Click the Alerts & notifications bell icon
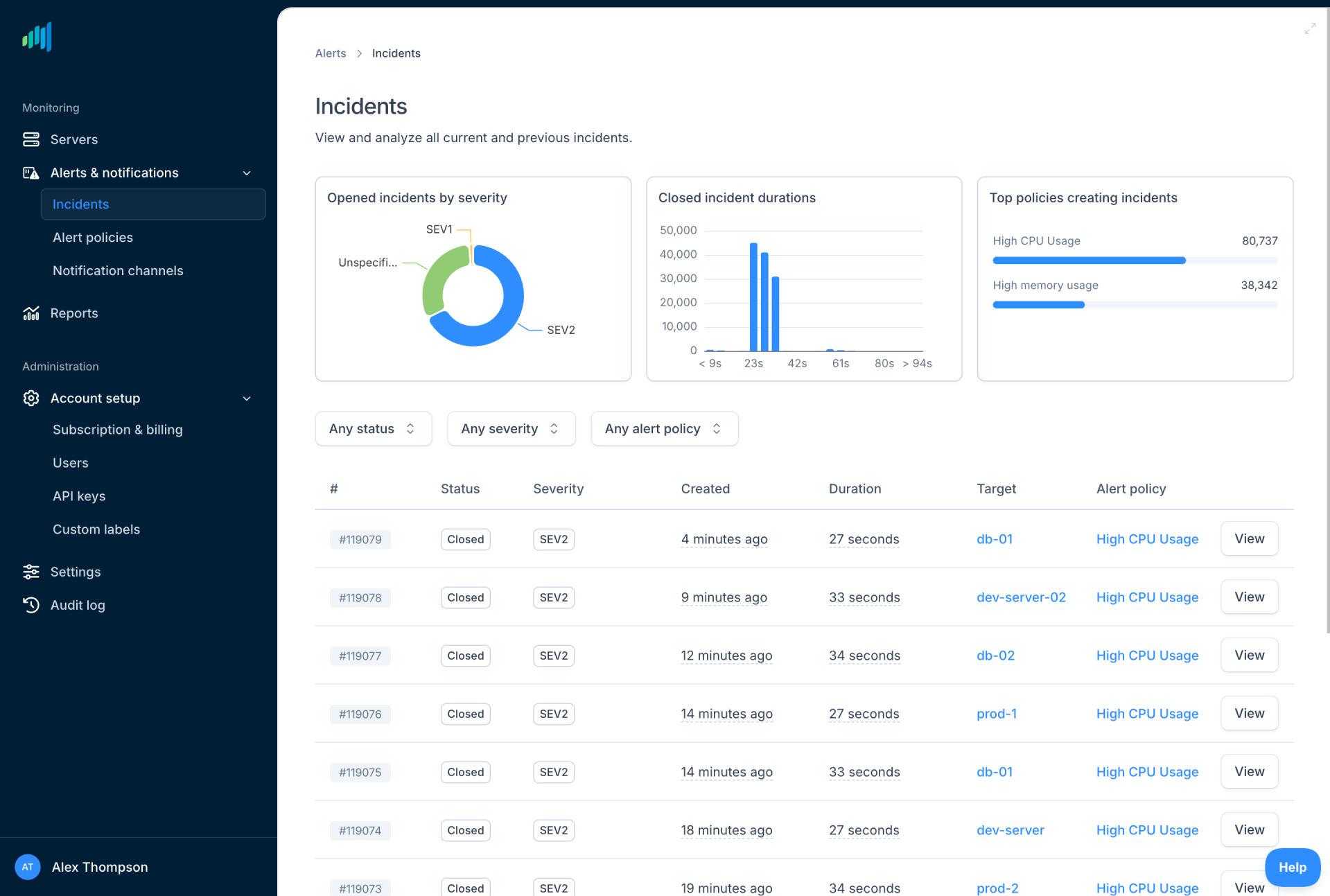This screenshot has width=1330, height=896. pos(30,173)
